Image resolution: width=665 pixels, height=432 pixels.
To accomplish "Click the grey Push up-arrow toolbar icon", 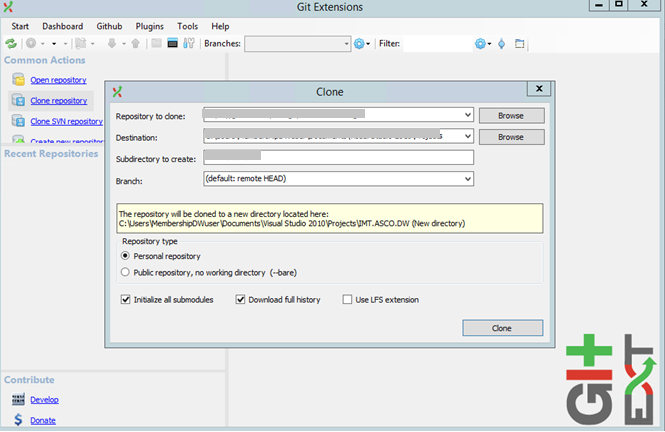I will pyautogui.click(x=136, y=43).
